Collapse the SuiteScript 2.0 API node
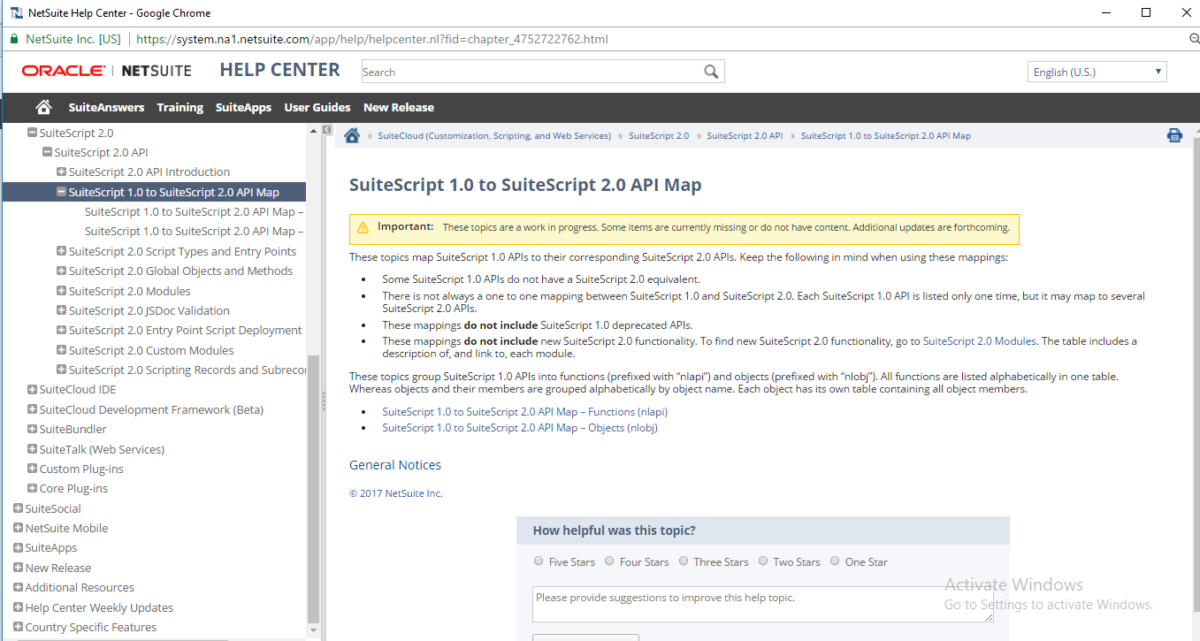1200x641 pixels. [46, 152]
